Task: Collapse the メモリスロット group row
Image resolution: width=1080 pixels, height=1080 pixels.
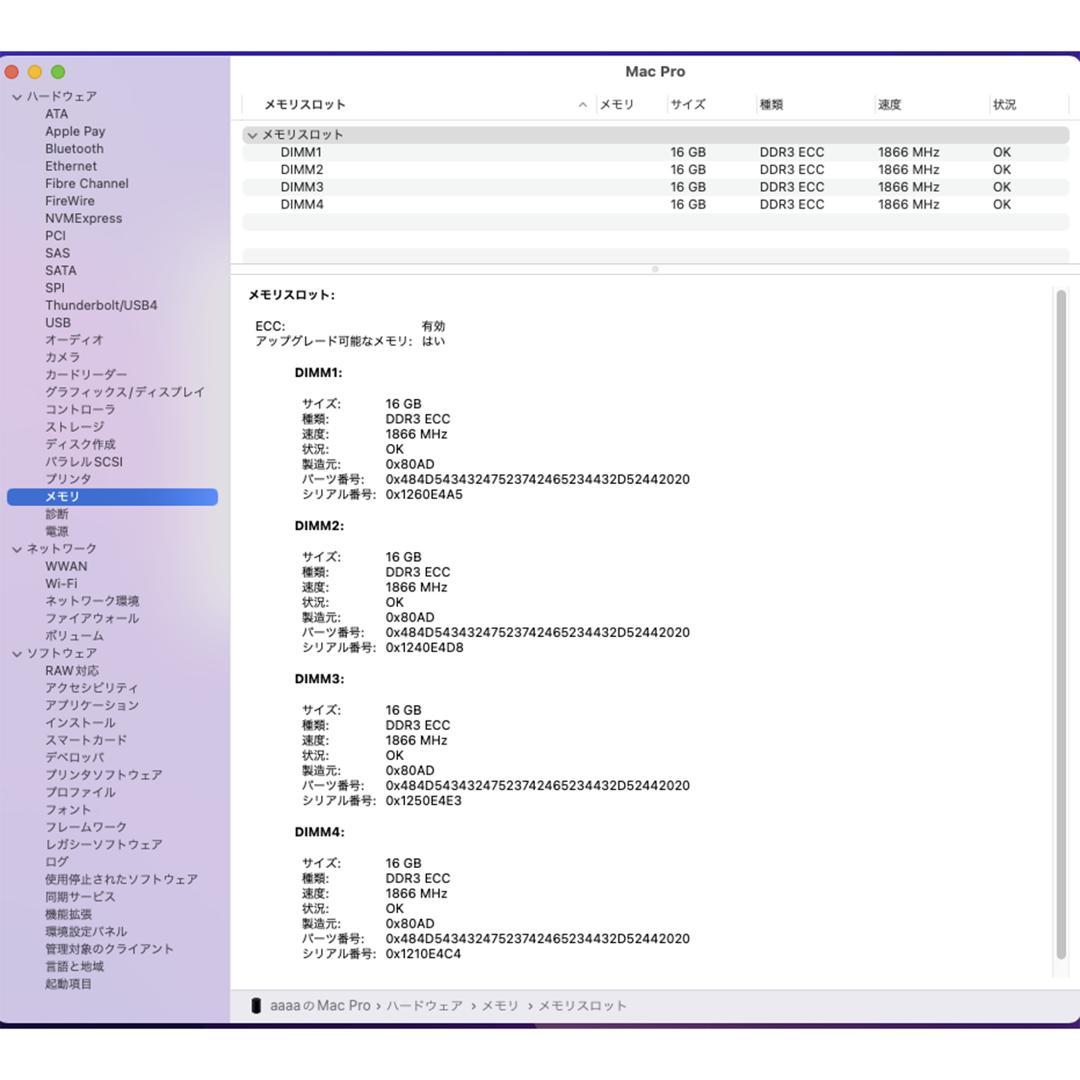Action: [x=252, y=135]
